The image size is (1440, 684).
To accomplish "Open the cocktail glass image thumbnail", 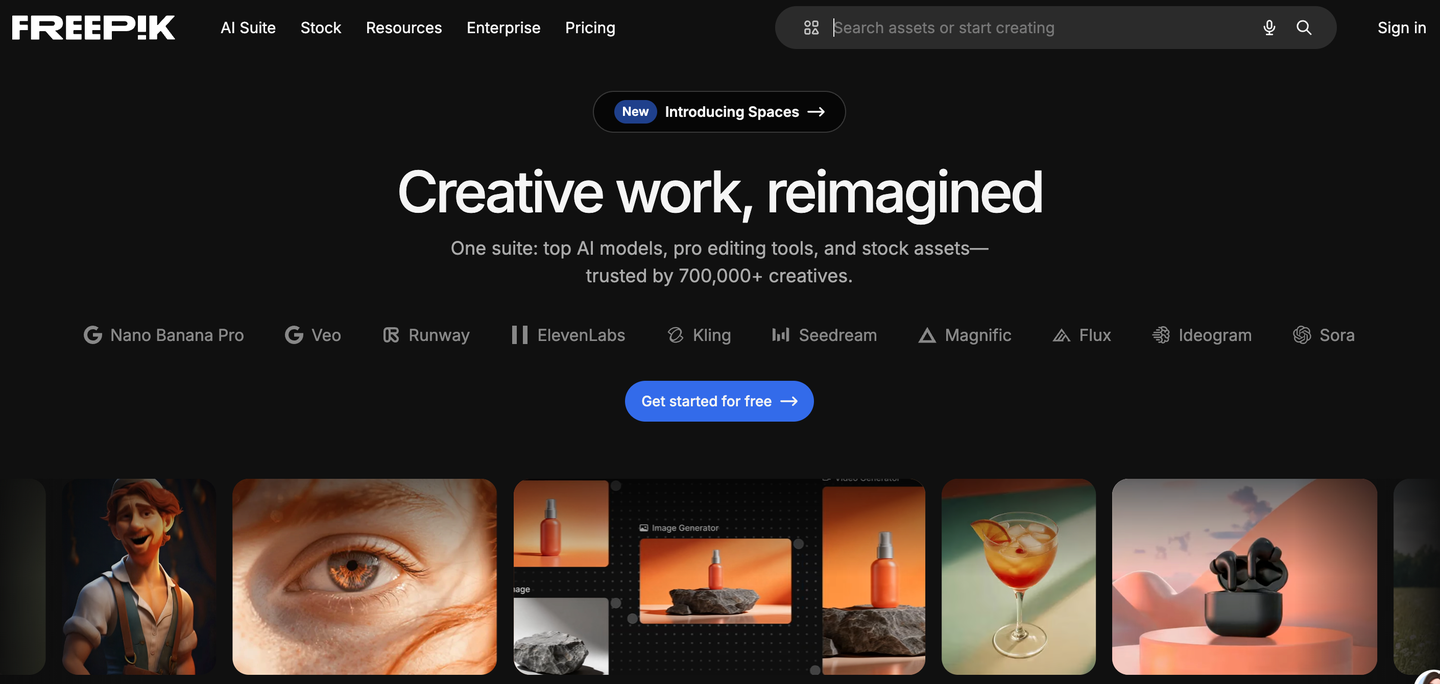I will [x=1019, y=577].
